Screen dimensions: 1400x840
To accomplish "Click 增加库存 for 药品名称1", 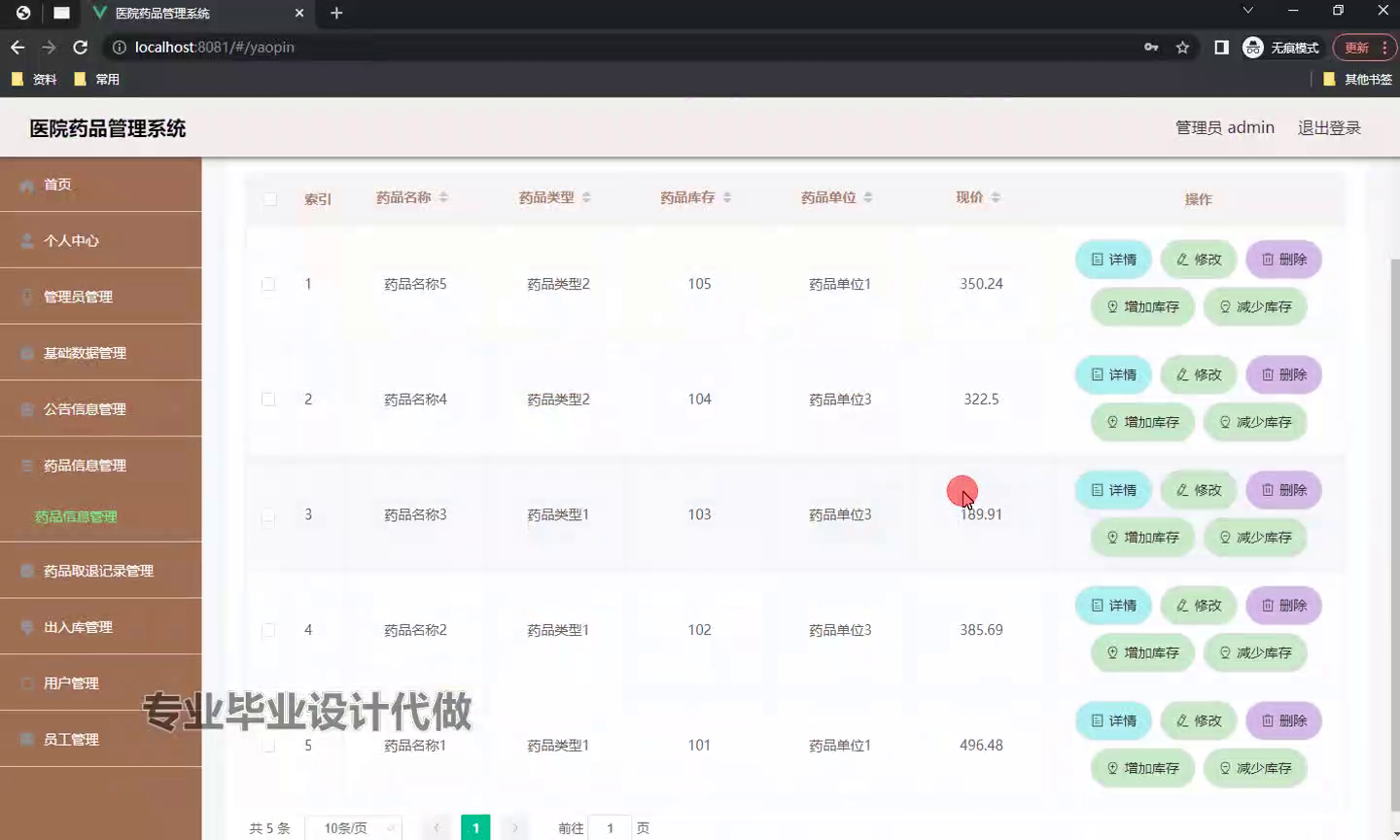I will coord(1142,768).
